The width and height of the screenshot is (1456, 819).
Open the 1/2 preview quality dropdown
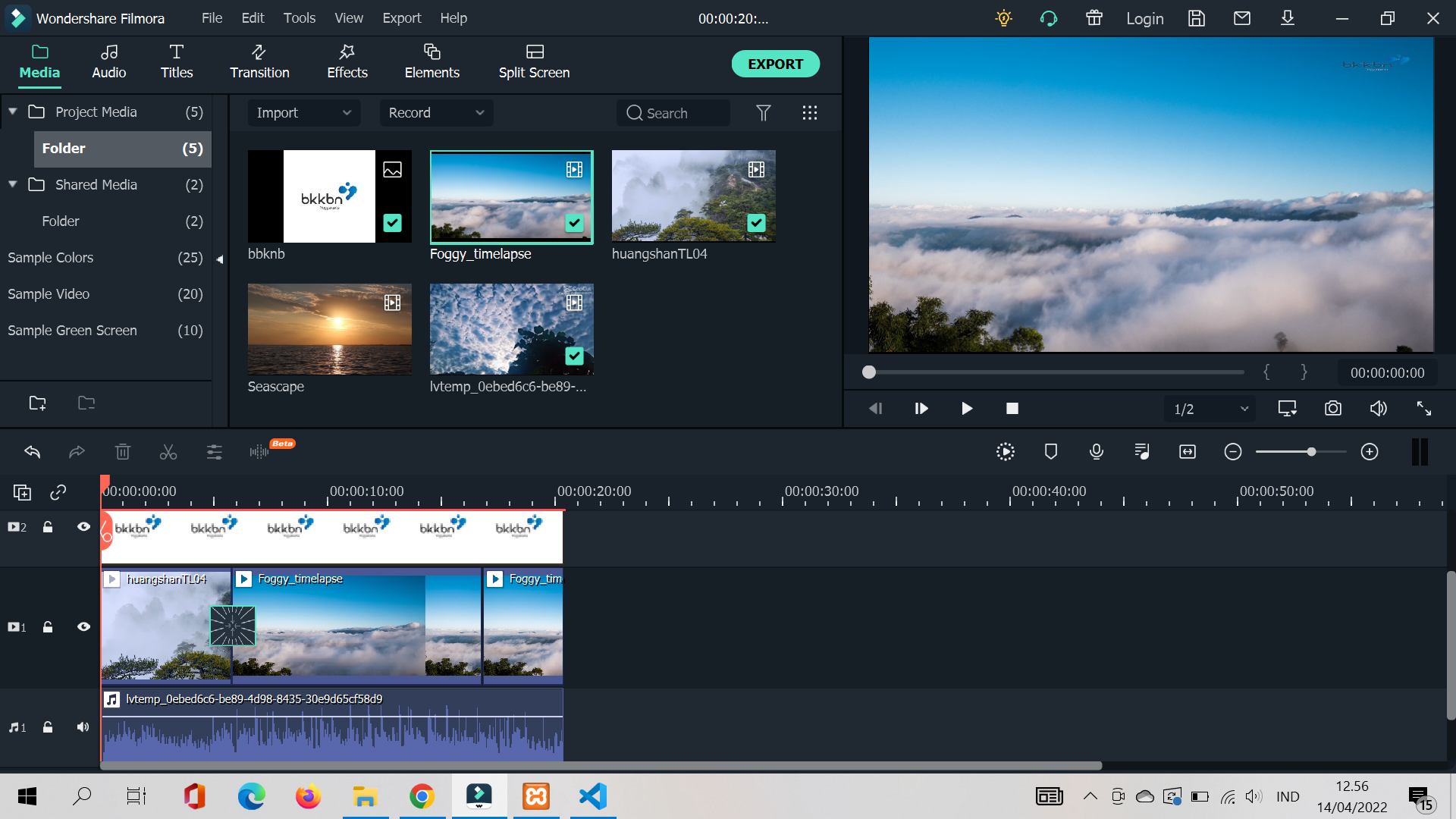pos(1210,409)
